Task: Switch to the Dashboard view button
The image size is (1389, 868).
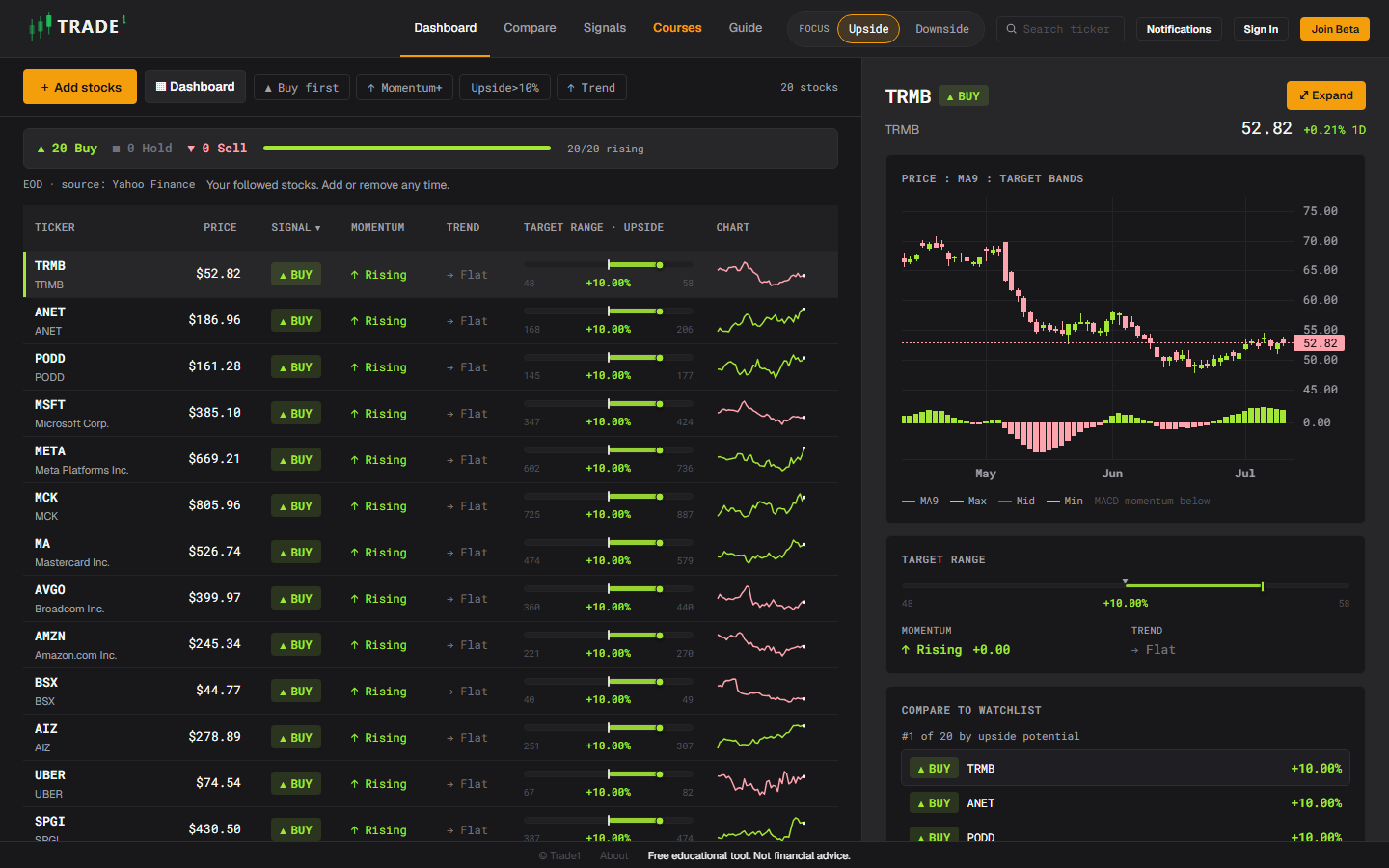Action: [195, 87]
